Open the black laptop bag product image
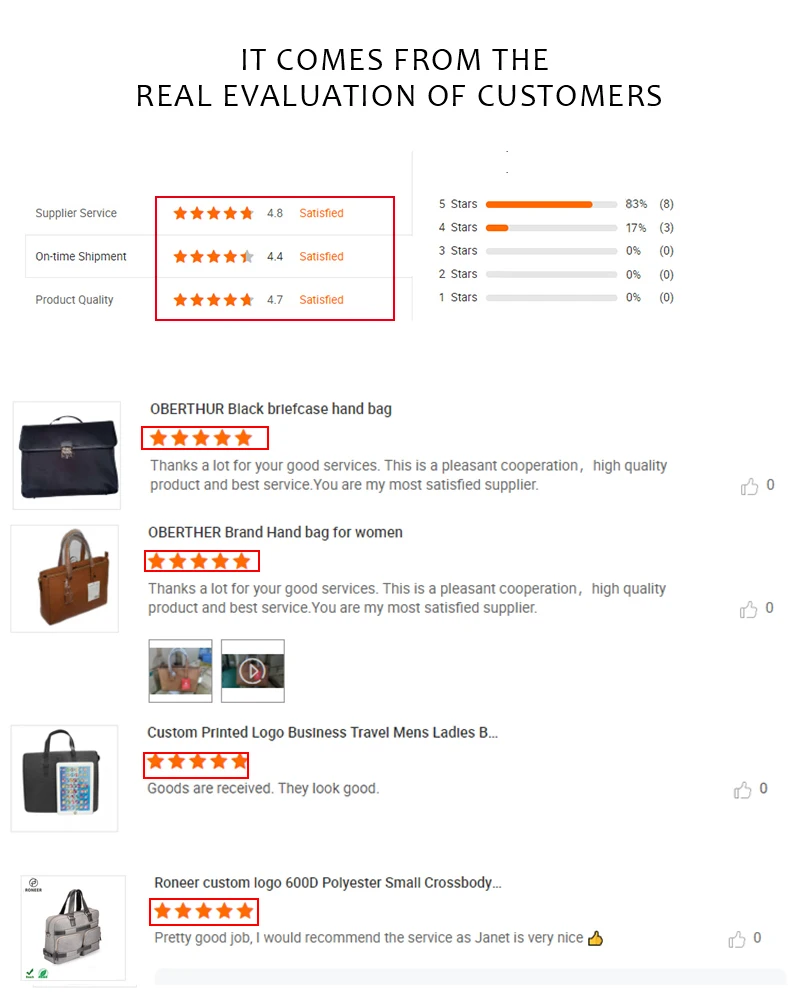The width and height of the screenshot is (800, 1000). (64, 778)
